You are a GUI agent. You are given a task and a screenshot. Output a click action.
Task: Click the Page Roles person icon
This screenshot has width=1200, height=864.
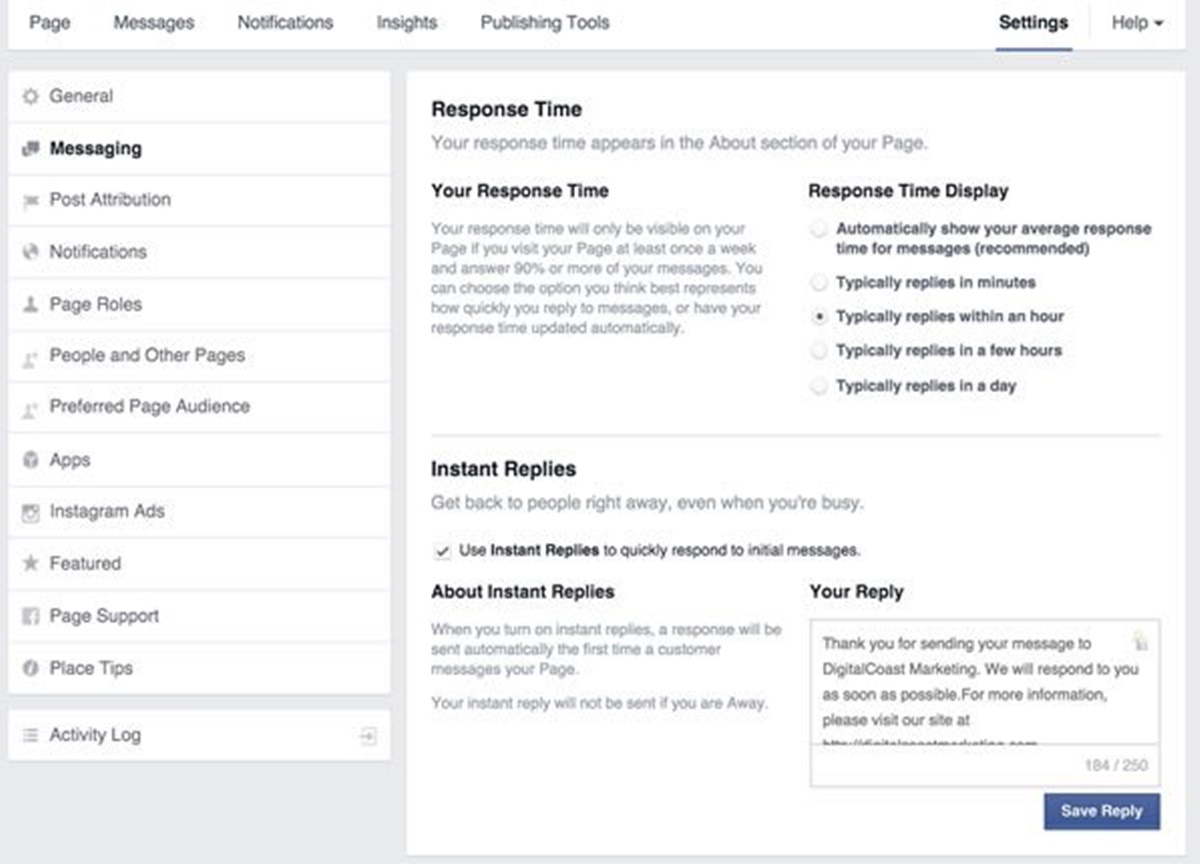[30, 305]
